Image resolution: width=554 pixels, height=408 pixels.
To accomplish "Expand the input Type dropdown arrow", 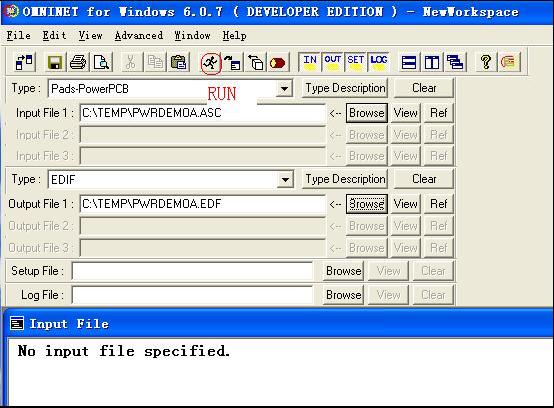I will point(284,89).
